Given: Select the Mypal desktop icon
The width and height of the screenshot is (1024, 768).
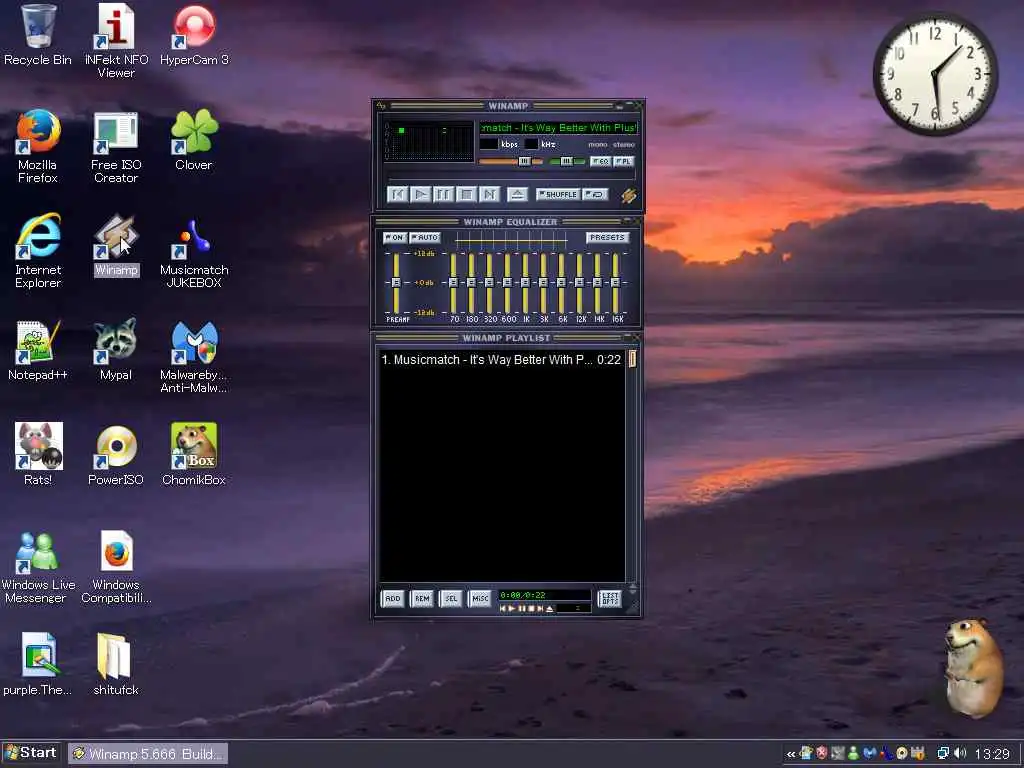Looking at the screenshot, I should click(116, 350).
